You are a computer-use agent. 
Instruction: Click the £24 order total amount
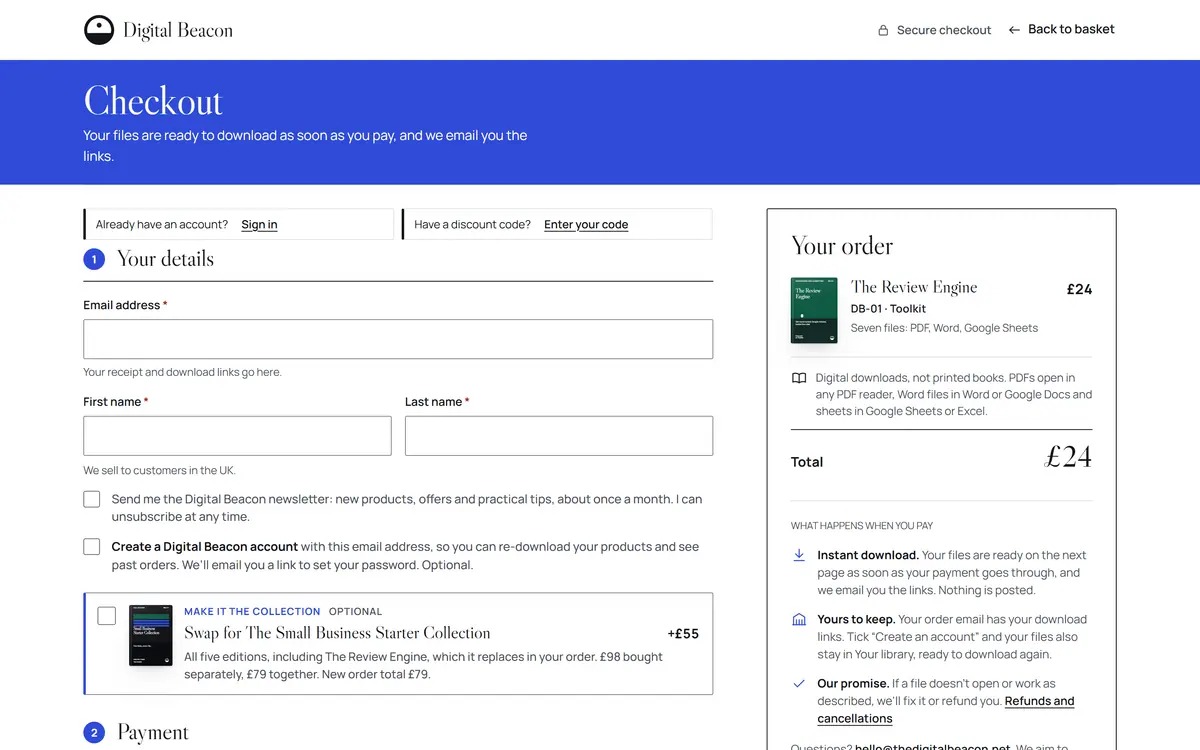click(x=1068, y=457)
